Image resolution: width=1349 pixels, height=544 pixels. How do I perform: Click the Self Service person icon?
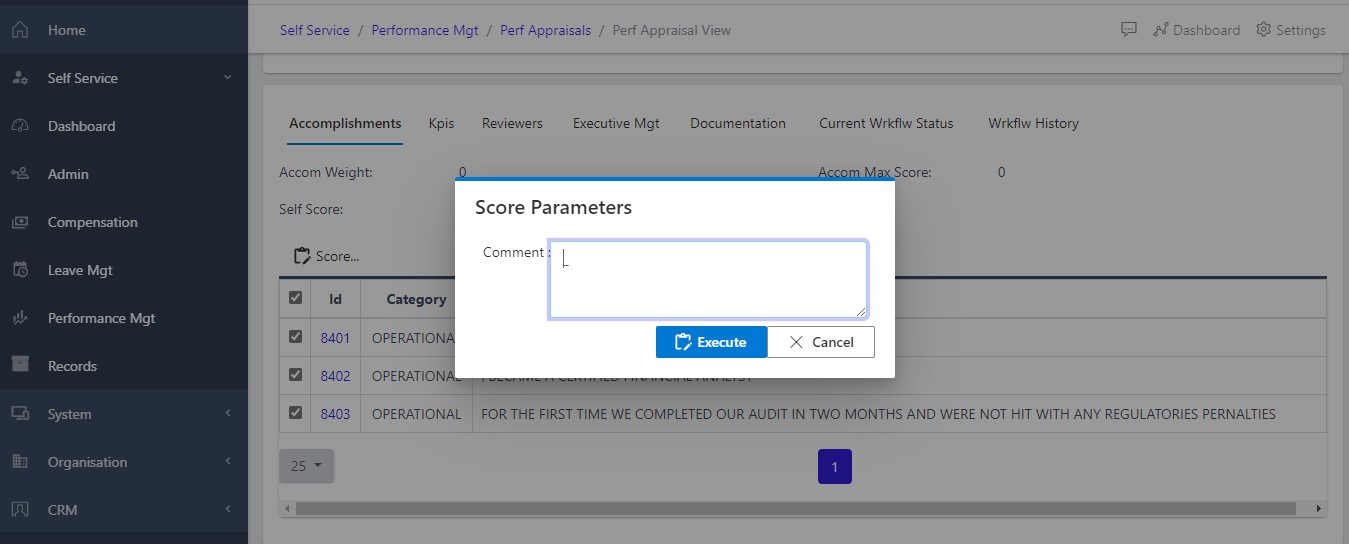pos(20,78)
